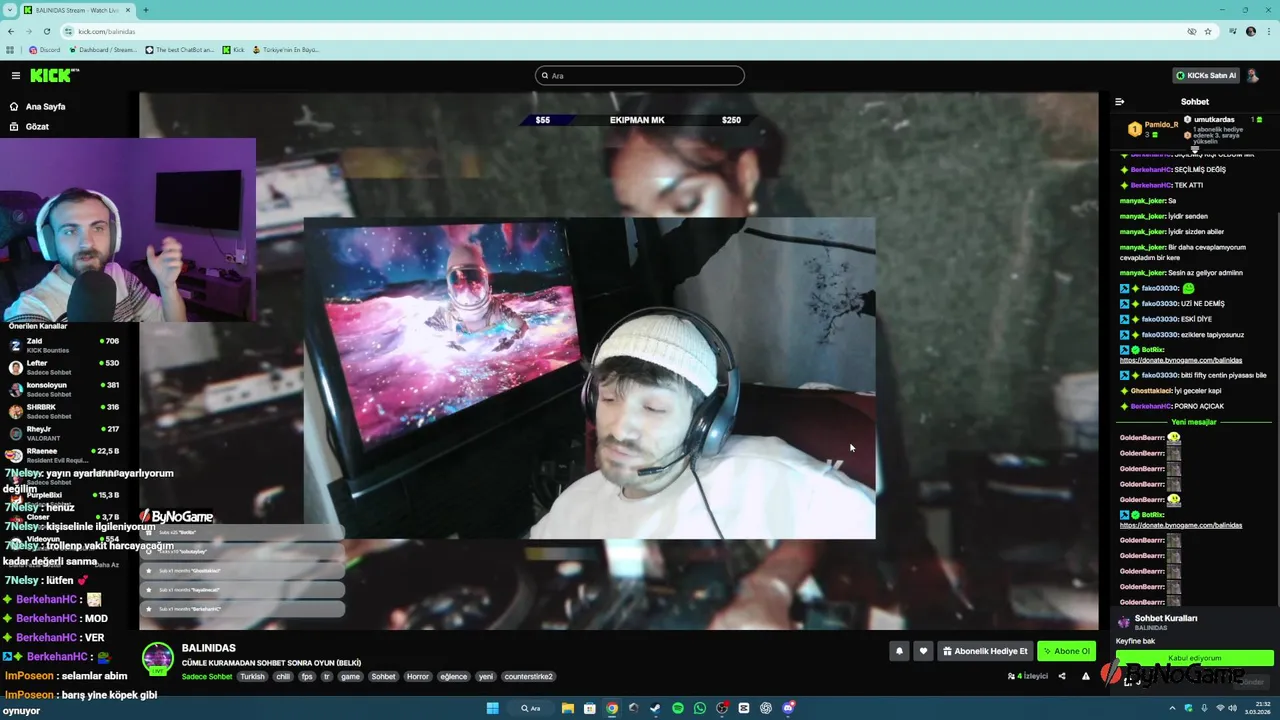Reload the page
The width and height of the screenshot is (1280, 720).
click(46, 31)
